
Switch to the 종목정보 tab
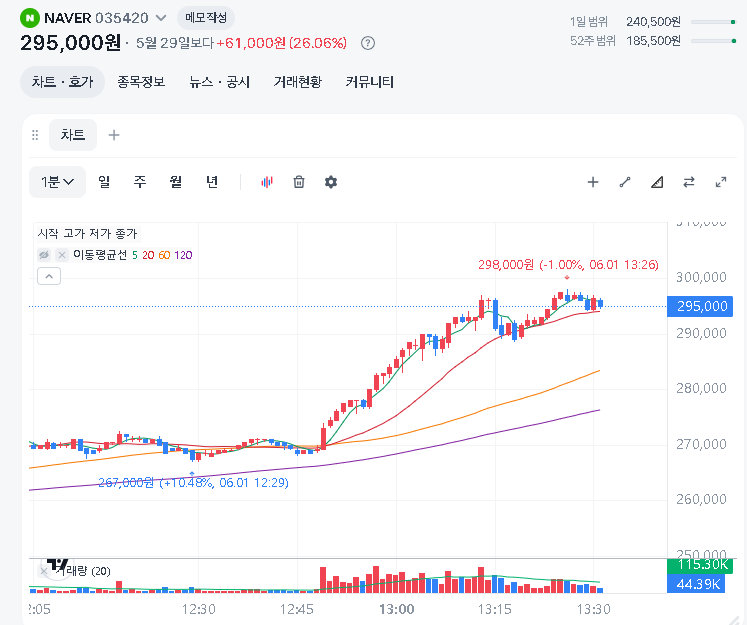(x=141, y=82)
